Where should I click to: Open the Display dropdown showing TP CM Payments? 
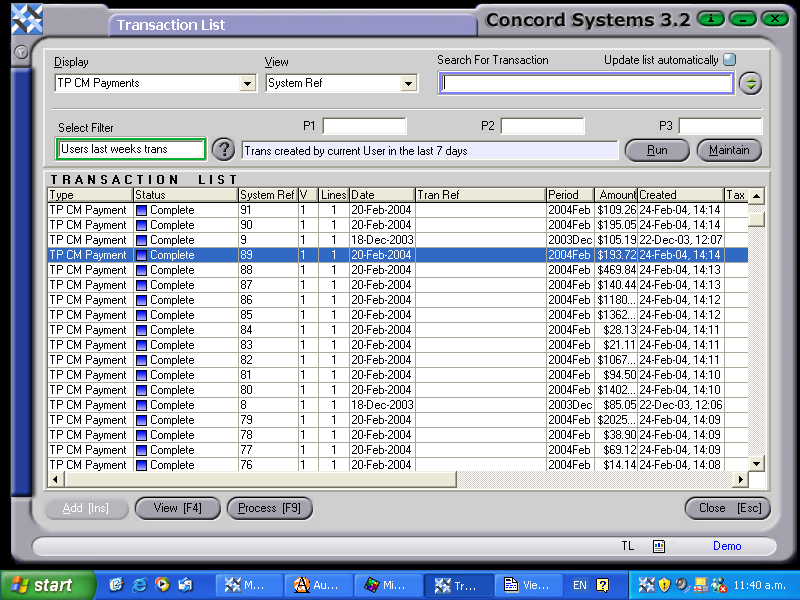tap(246, 84)
